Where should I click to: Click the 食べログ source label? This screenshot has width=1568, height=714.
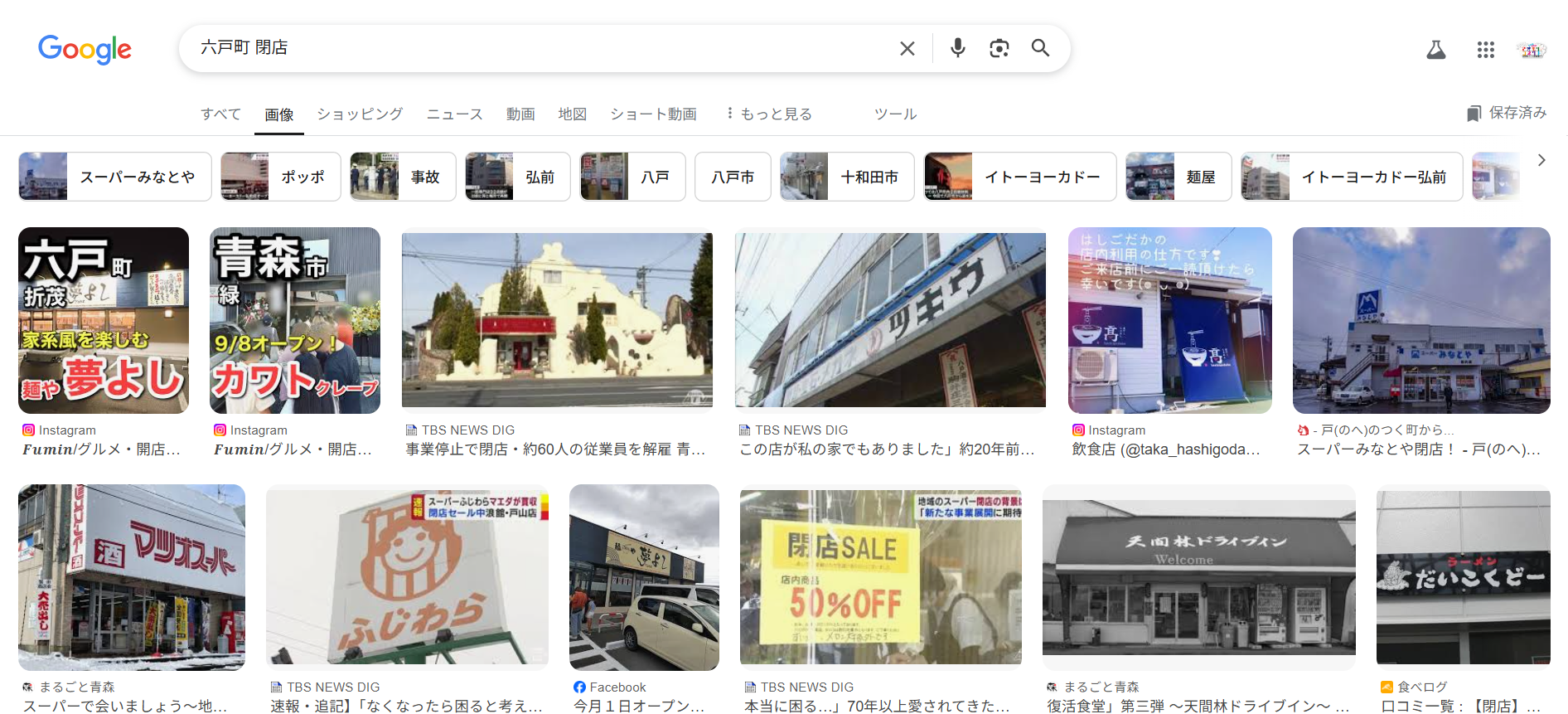[x=1422, y=687]
